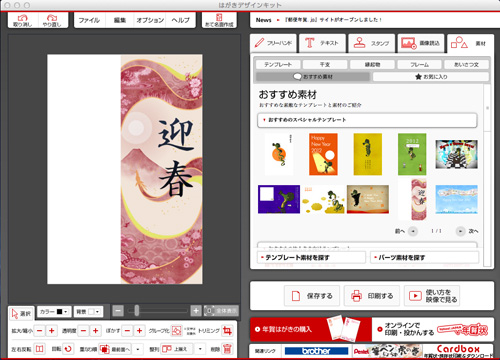
Task: Expand the おすすめのスペシャルテンプレート section header
Action: tap(367, 120)
